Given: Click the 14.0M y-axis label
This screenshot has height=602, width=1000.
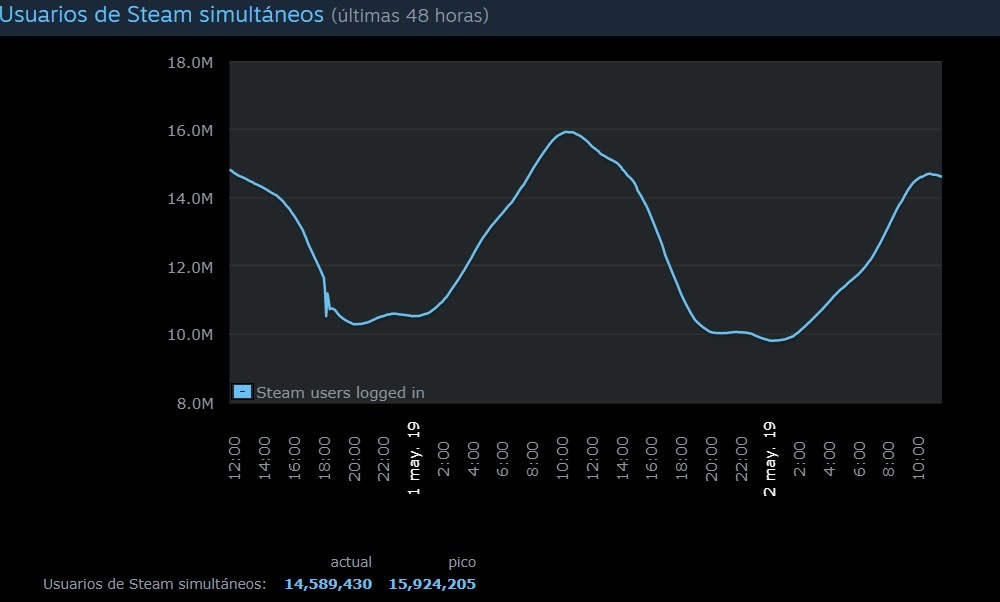Looking at the screenshot, I should point(190,199).
